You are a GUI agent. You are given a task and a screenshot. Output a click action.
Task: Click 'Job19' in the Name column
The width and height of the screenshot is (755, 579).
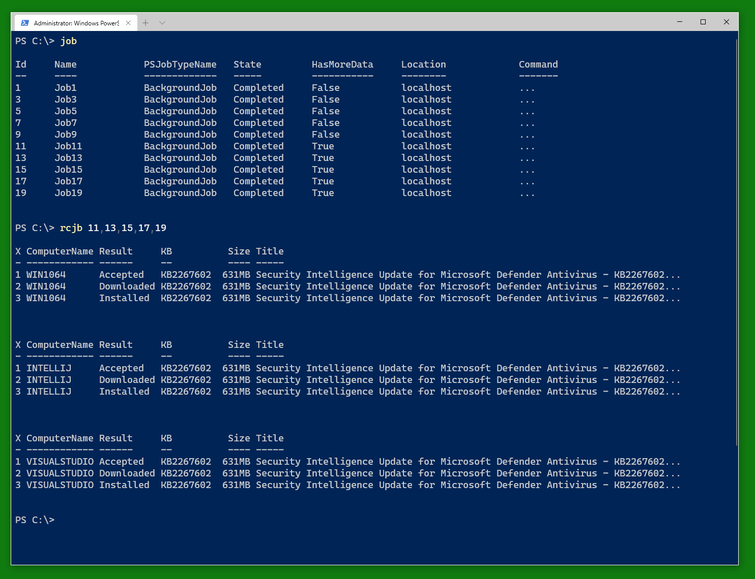point(68,193)
